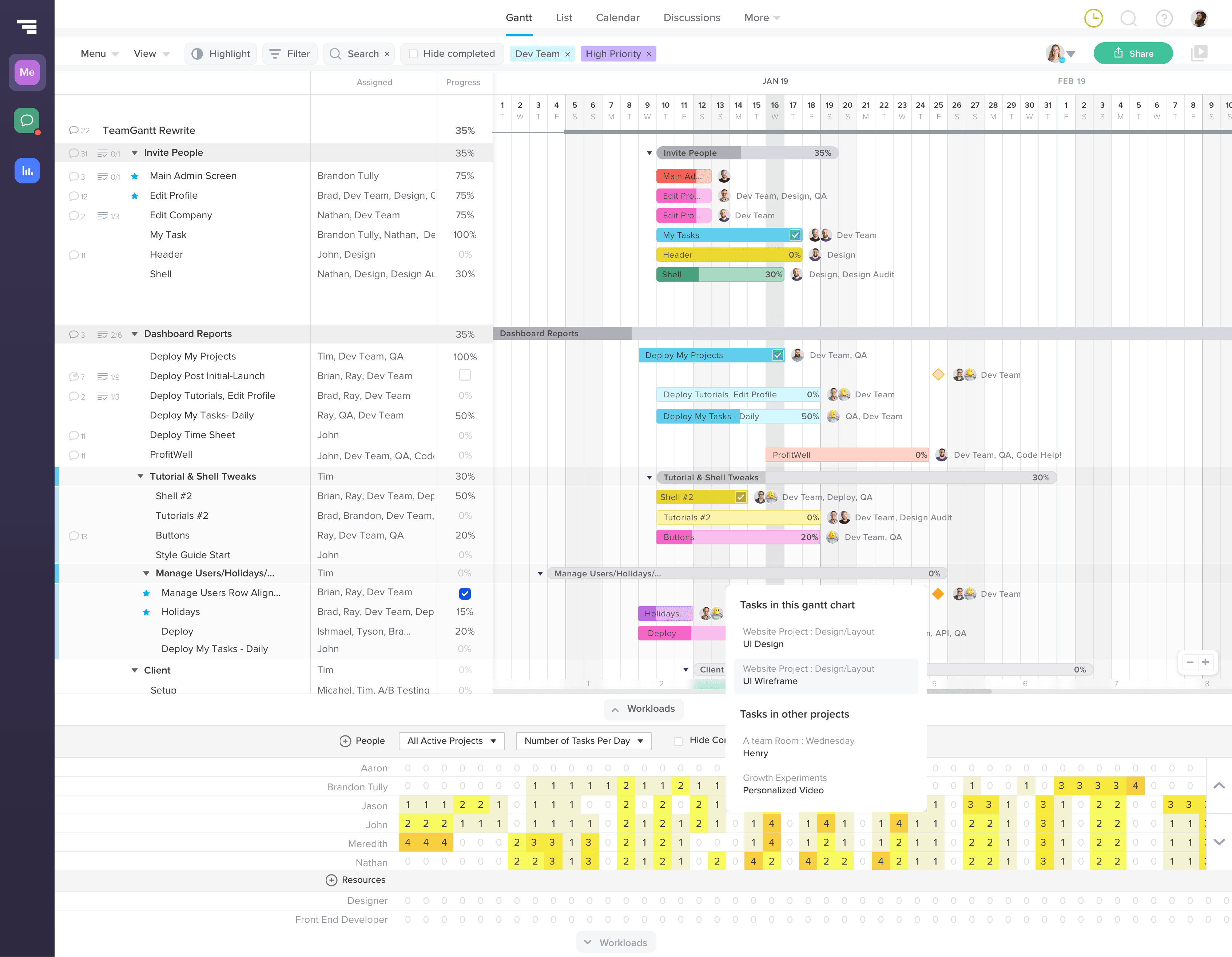The width and height of the screenshot is (1232, 957).
Task: Click the green Share button
Action: coord(1133,53)
